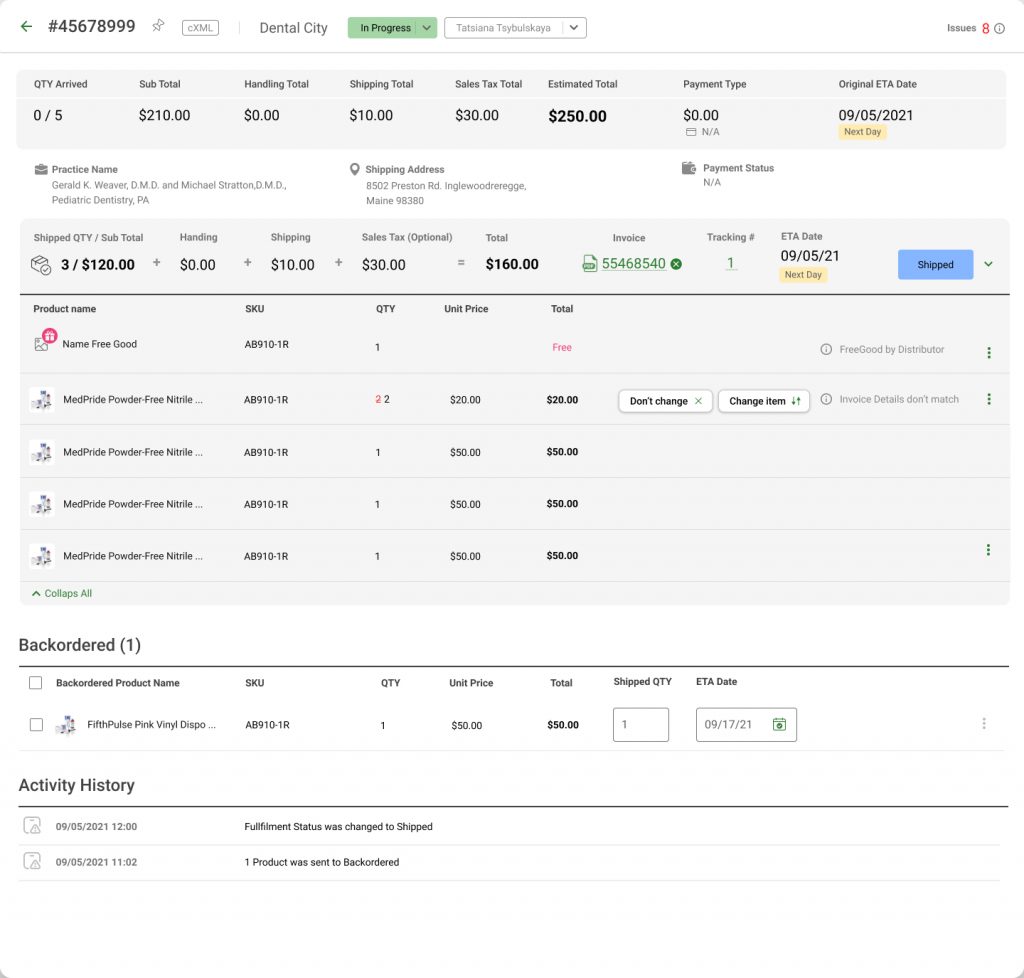Click the Shipped QTY input field

tap(640, 725)
